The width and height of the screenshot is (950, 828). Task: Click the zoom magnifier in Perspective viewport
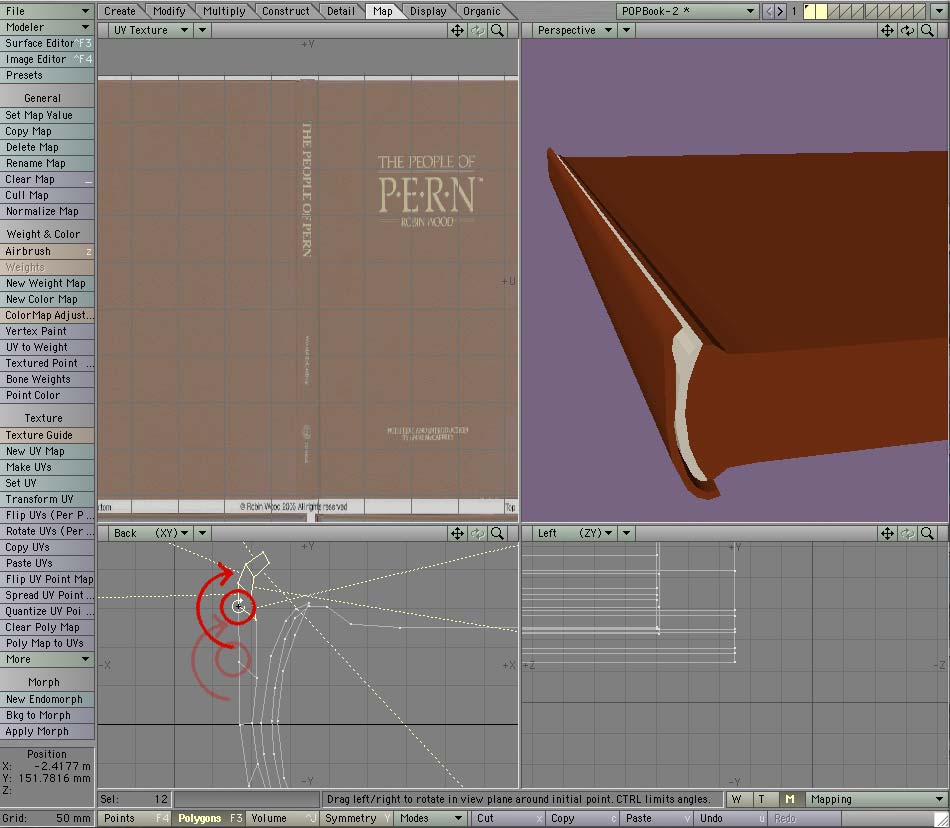click(x=927, y=30)
